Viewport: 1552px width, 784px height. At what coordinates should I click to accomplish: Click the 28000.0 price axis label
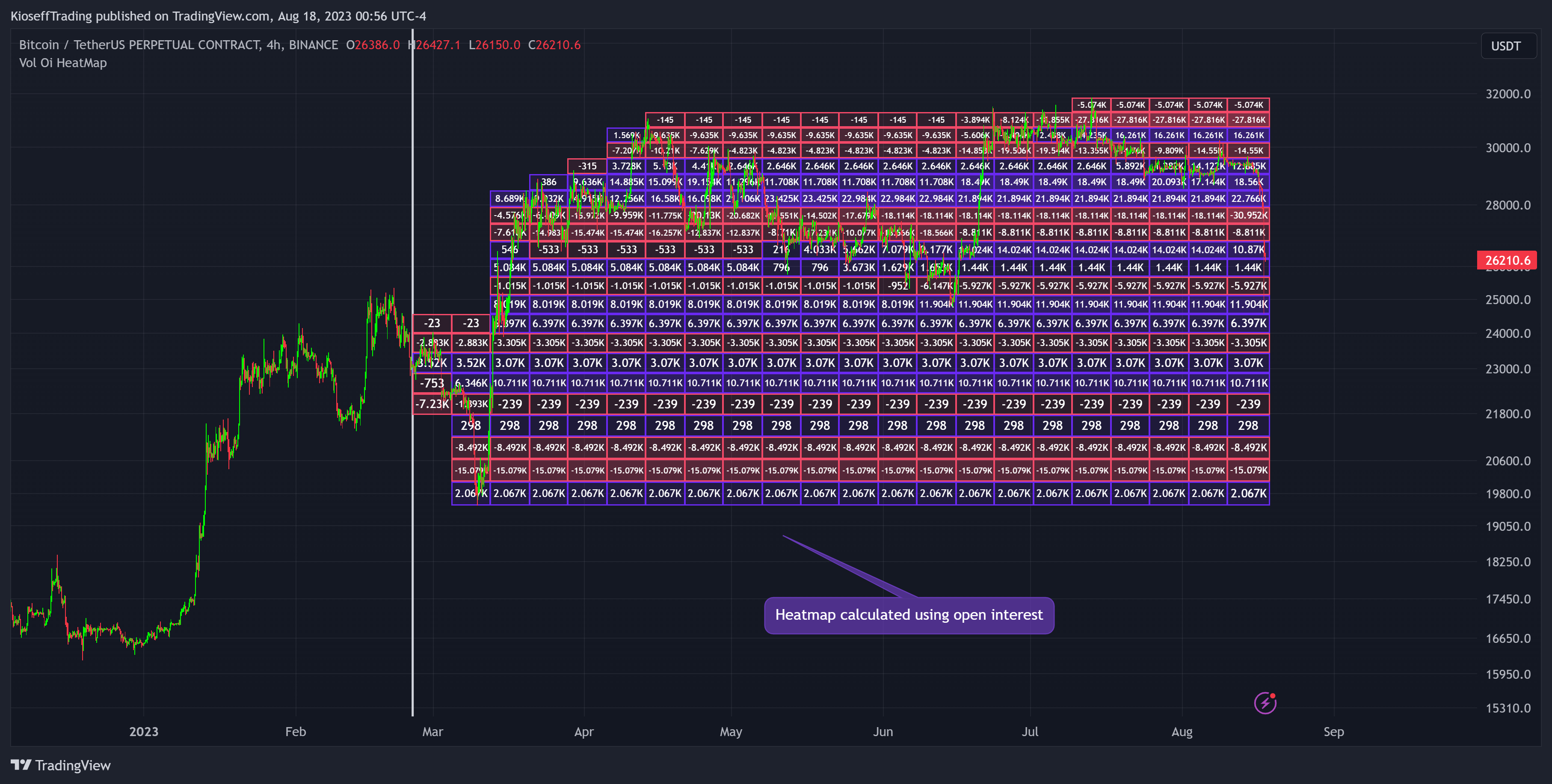click(1508, 205)
